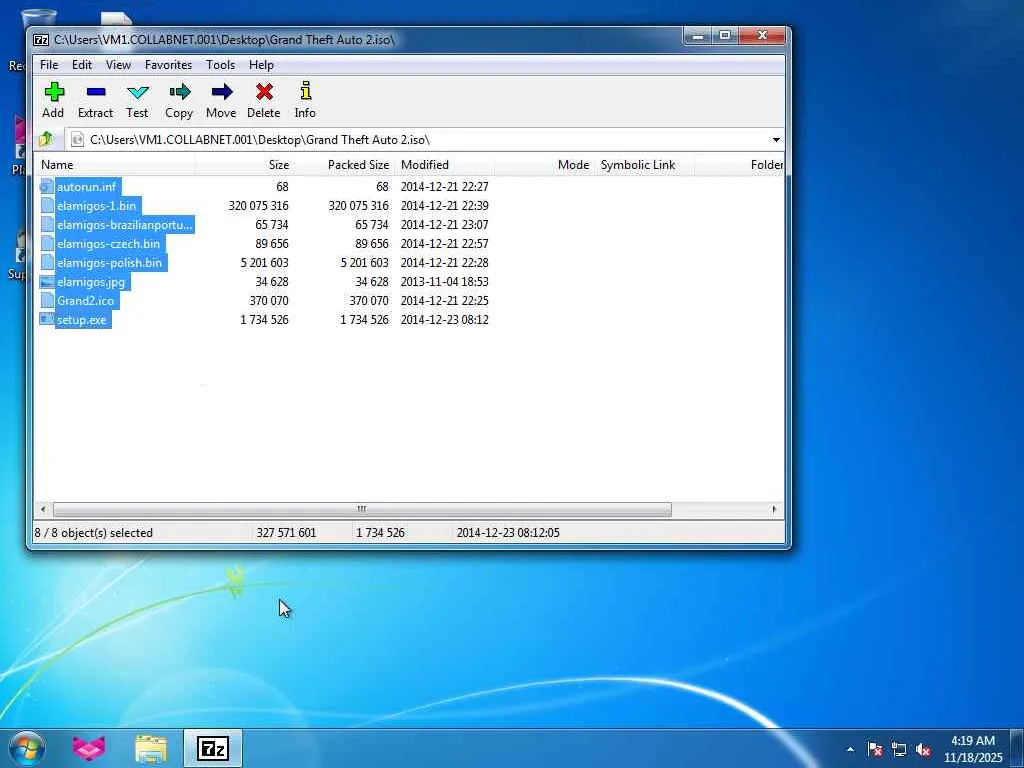
Task: Sort by Modified column header
Action: (x=444, y=165)
